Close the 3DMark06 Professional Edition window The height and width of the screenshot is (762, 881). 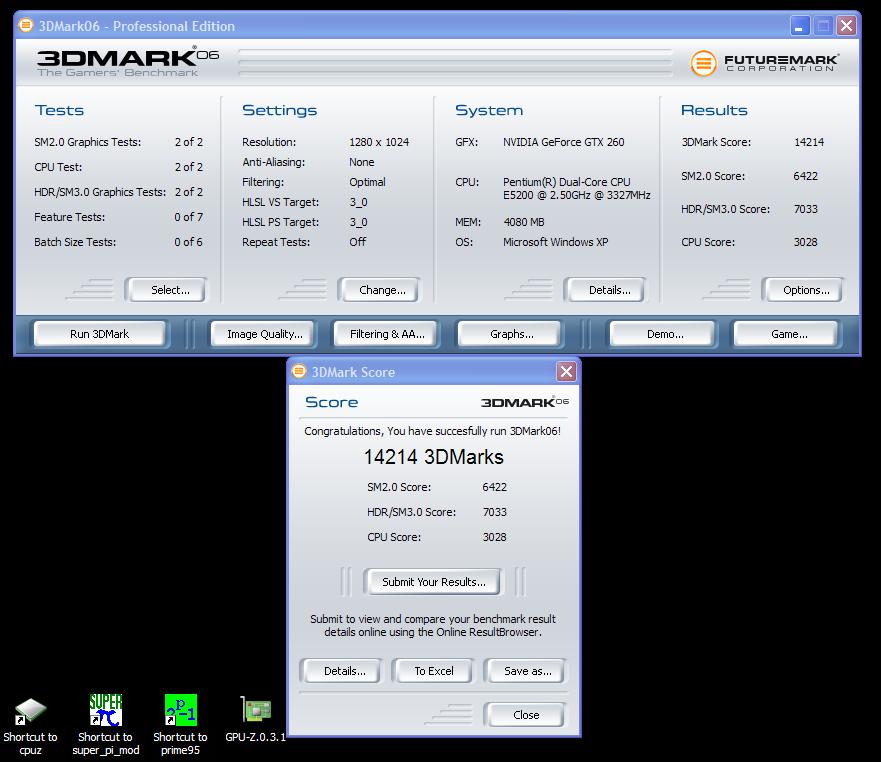(x=846, y=25)
